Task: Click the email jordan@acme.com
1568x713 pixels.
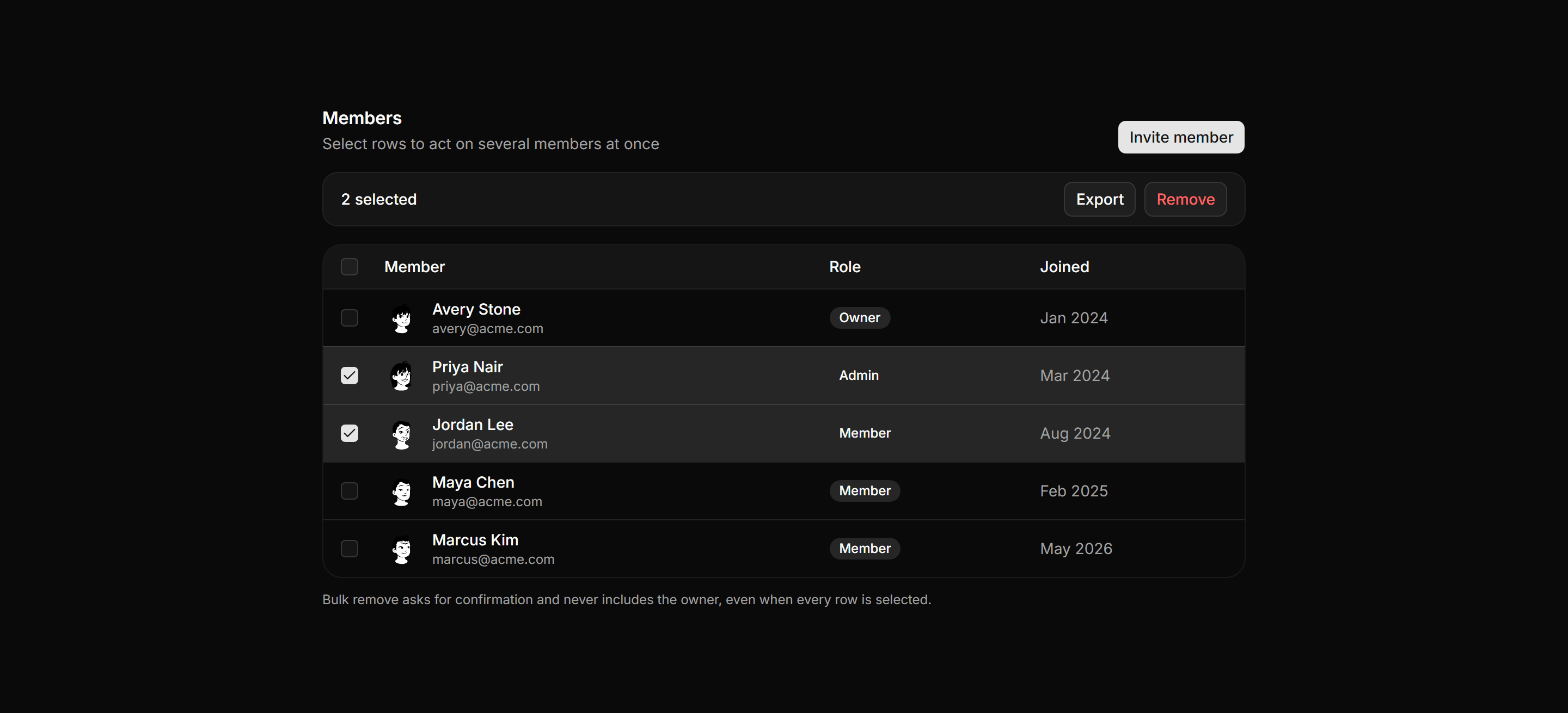Action: pos(489,444)
